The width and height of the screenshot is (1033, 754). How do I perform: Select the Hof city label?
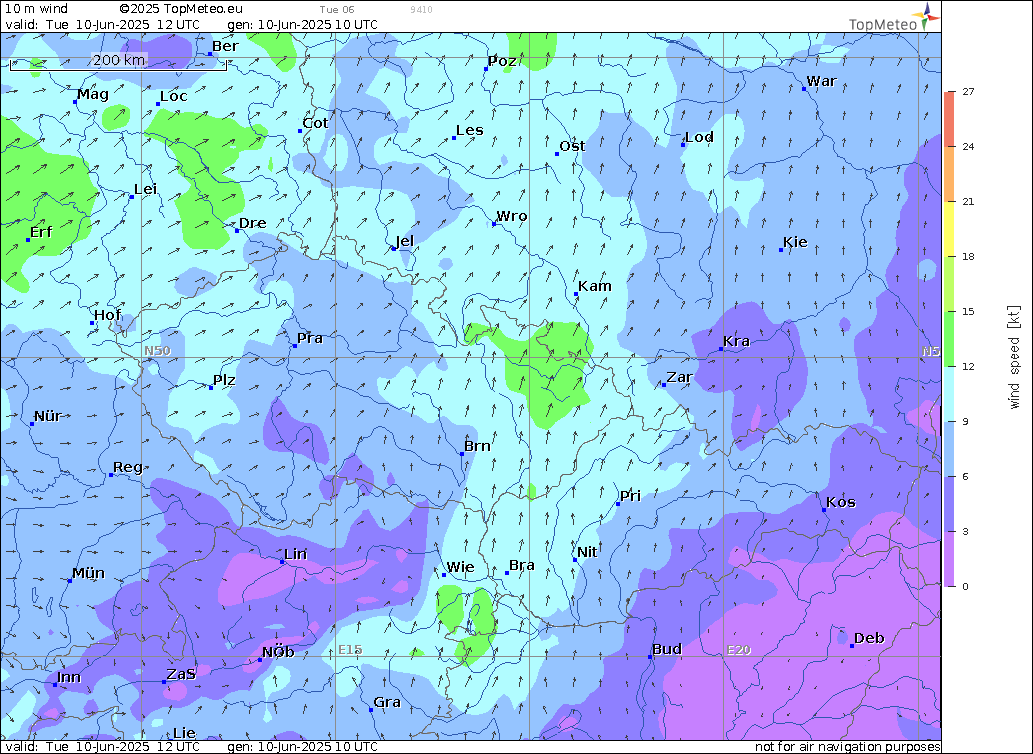pos(108,315)
